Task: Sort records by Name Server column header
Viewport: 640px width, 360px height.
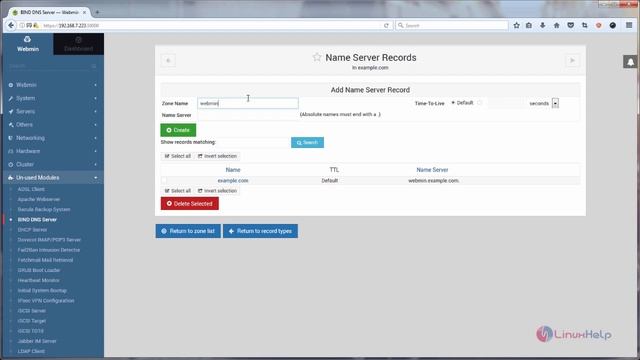Action: pyautogui.click(x=432, y=170)
